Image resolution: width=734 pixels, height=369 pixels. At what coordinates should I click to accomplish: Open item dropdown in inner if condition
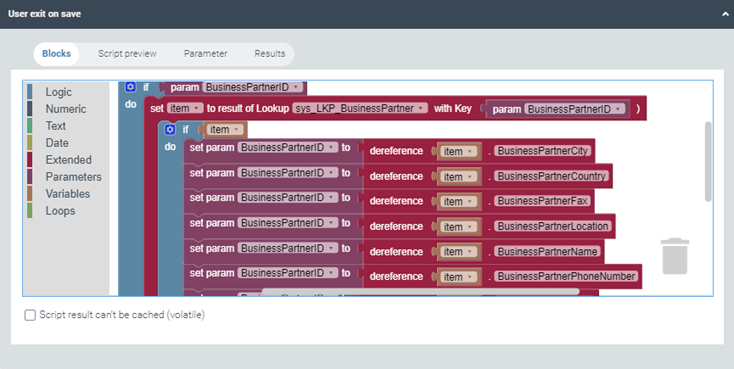[225, 129]
